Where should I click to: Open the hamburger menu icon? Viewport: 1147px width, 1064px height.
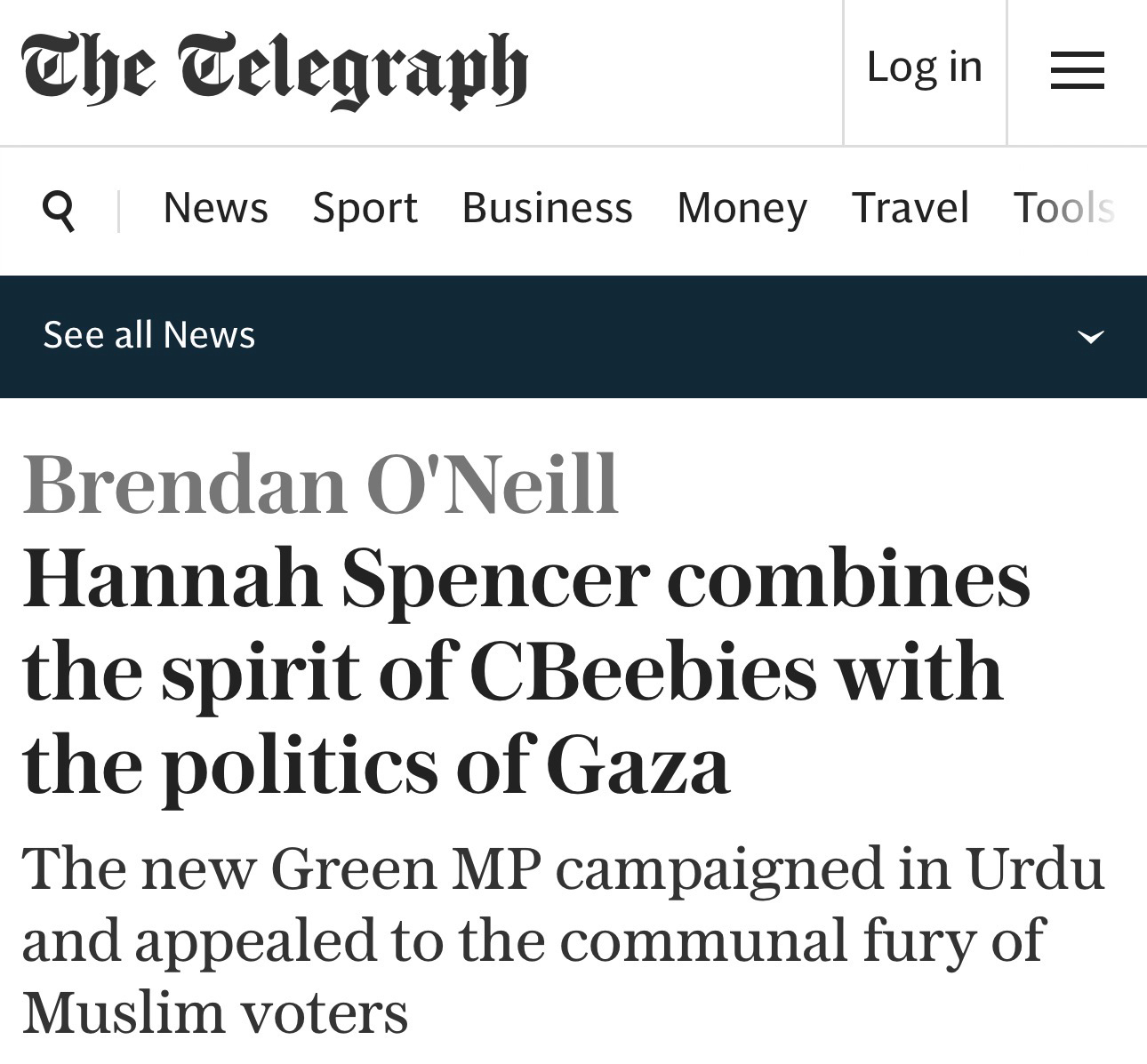1077,70
